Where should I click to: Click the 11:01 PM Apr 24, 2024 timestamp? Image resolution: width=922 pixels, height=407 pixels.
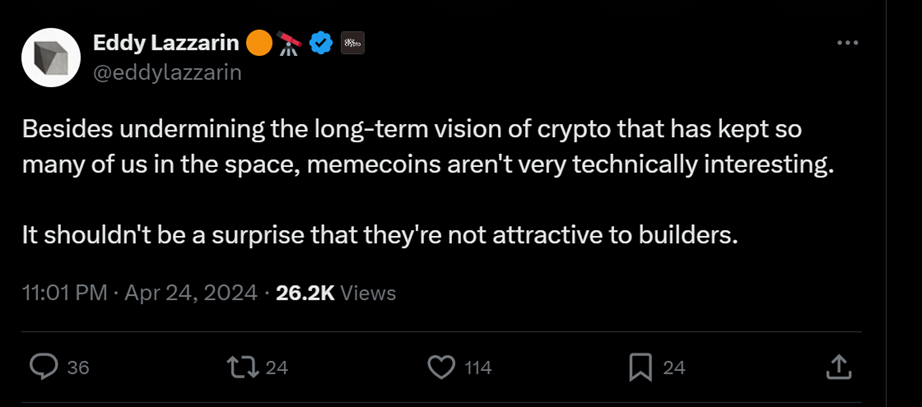(142, 293)
